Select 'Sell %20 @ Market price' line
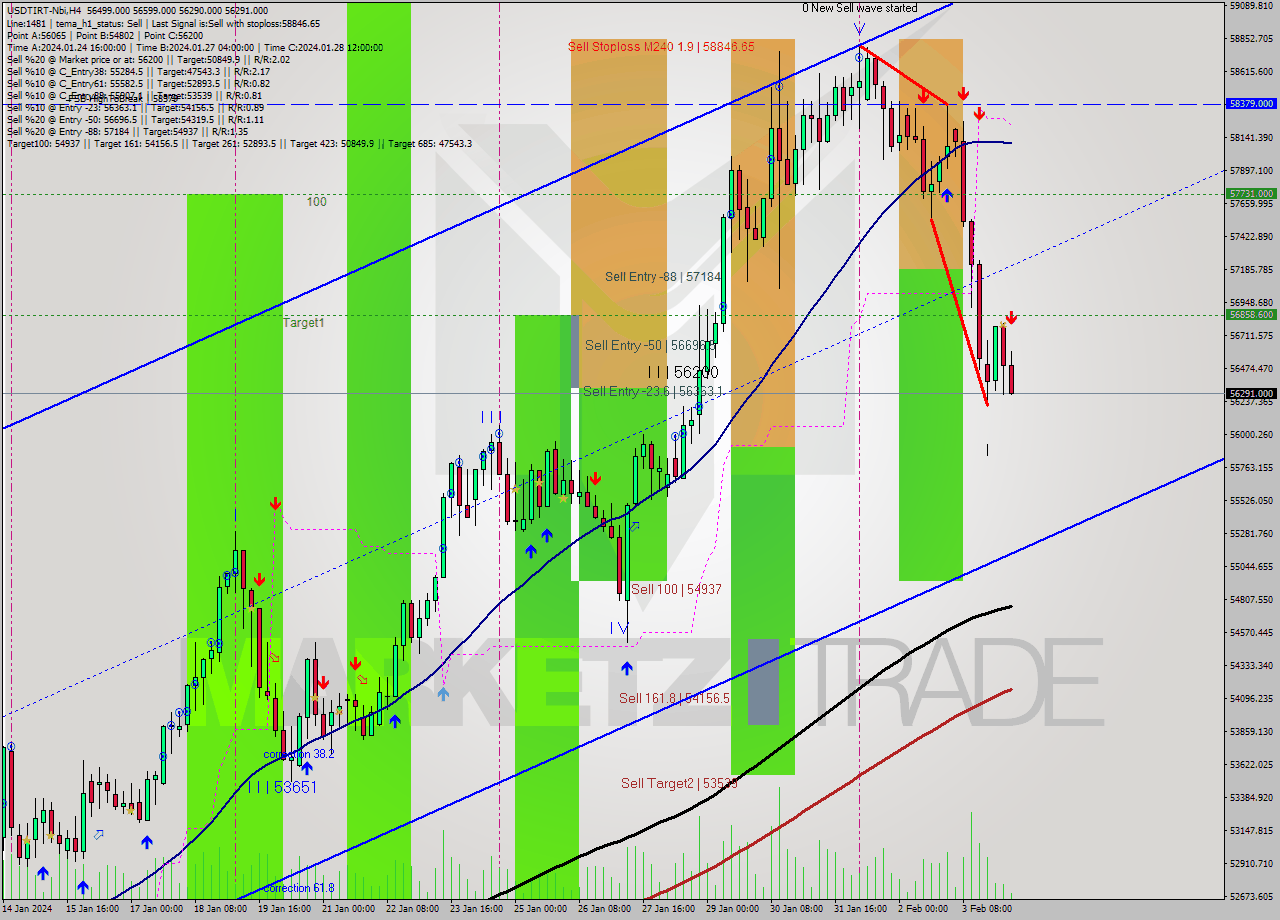Image resolution: width=1280 pixels, height=920 pixels. pos(148,59)
